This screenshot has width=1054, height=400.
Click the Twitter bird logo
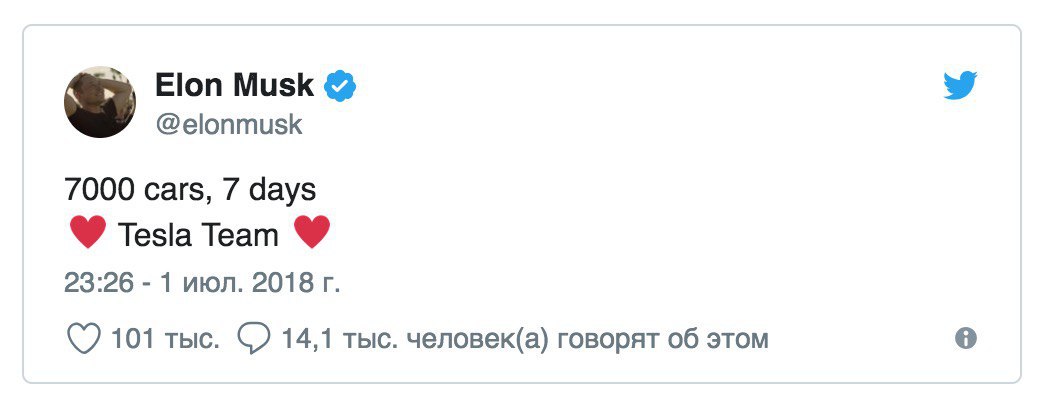pyautogui.click(x=961, y=86)
